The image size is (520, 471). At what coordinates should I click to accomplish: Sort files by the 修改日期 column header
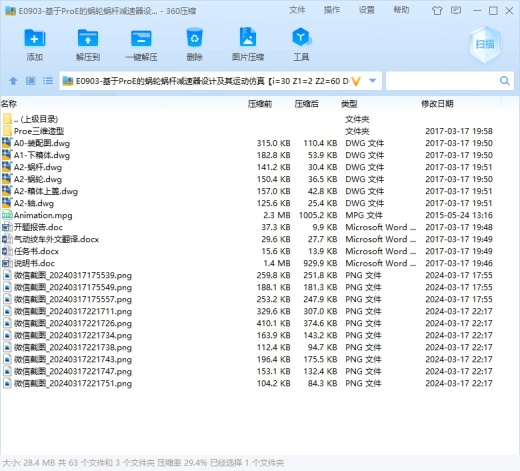coord(437,104)
